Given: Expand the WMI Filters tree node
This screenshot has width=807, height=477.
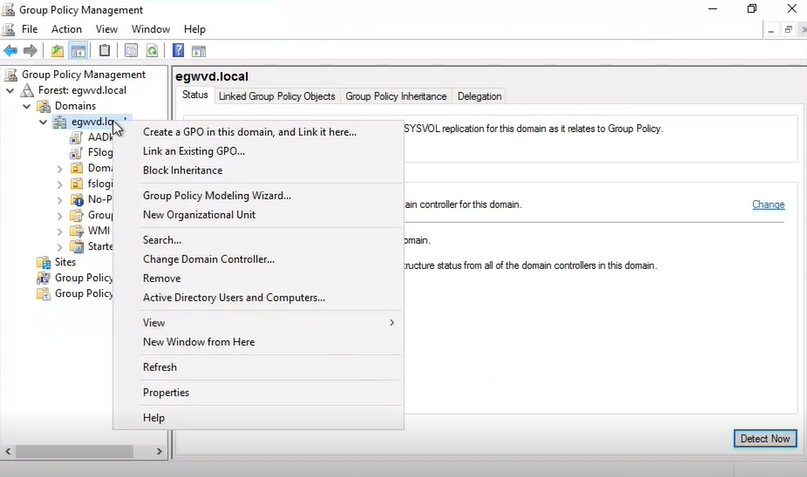Looking at the screenshot, I should point(60,231).
